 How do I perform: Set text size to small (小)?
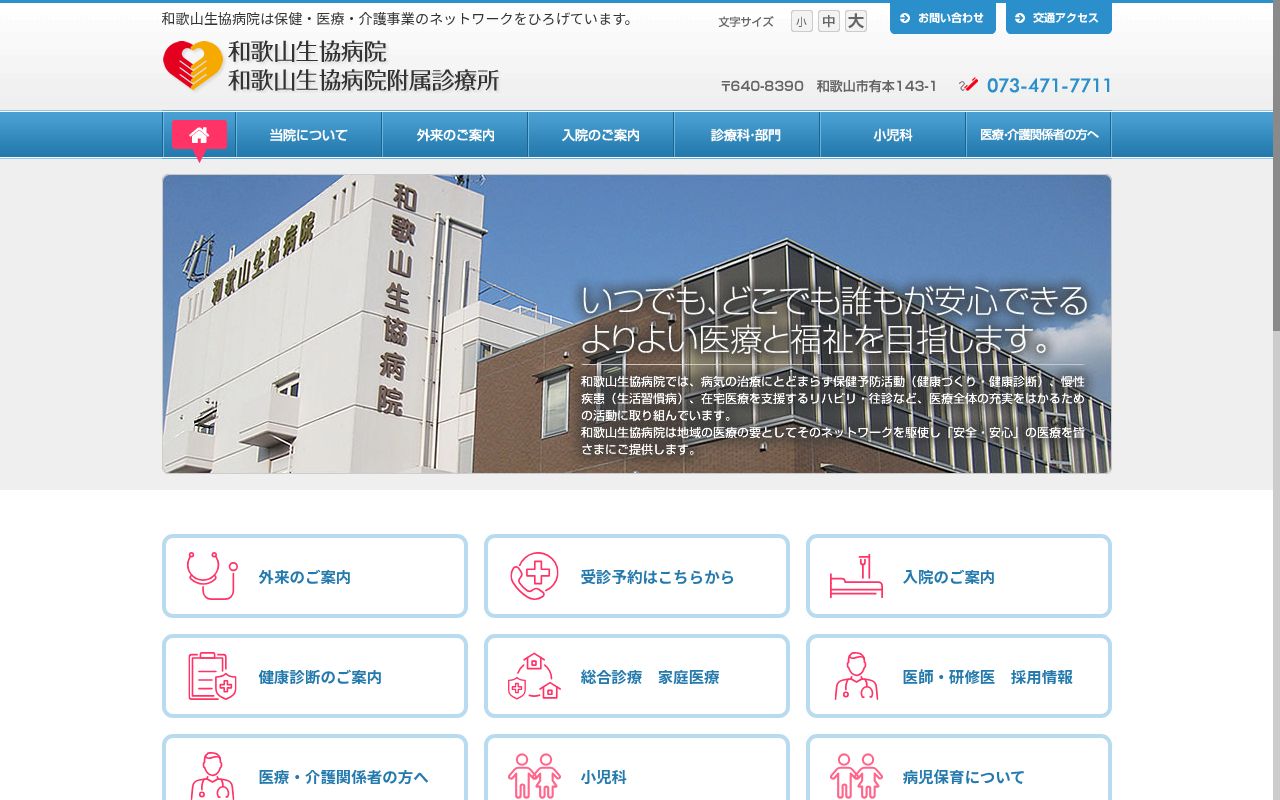[x=802, y=21]
